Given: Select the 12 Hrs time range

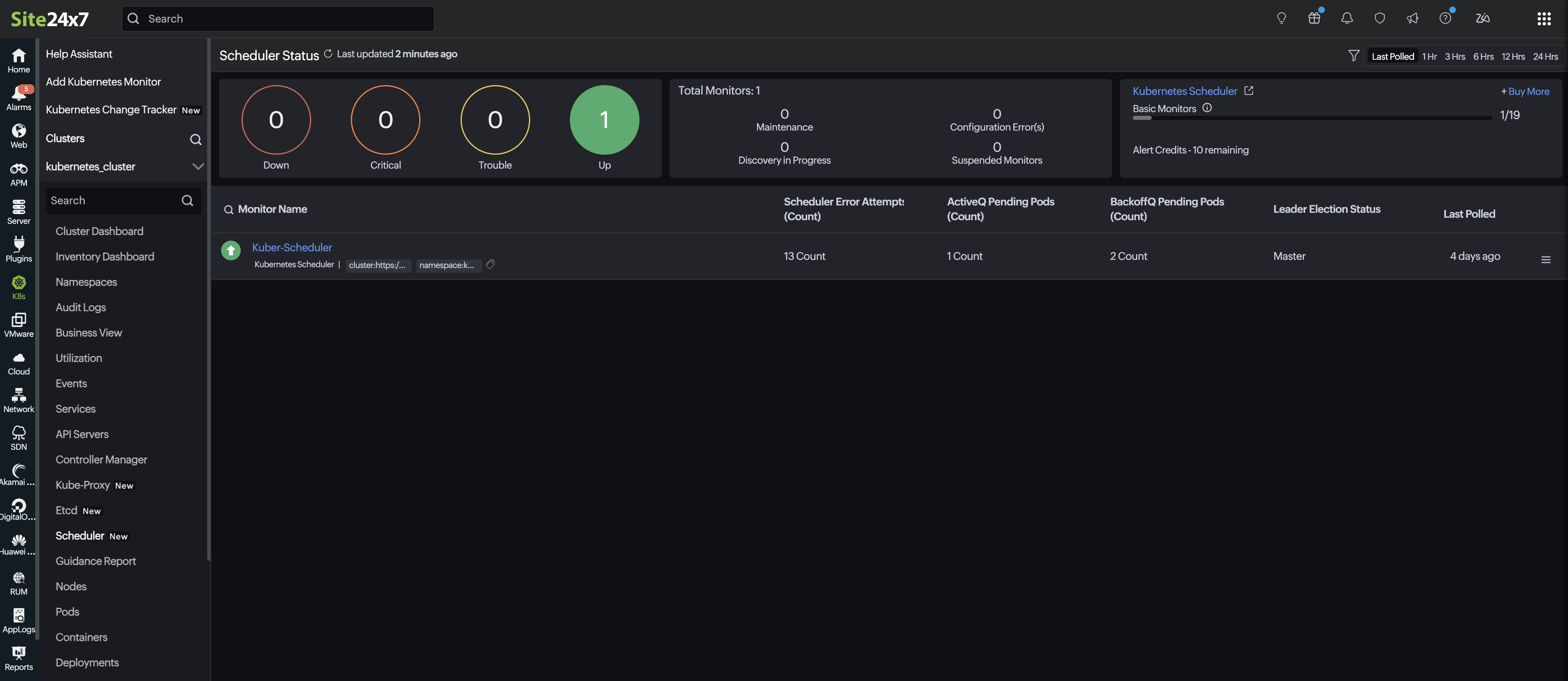Looking at the screenshot, I should 1513,56.
